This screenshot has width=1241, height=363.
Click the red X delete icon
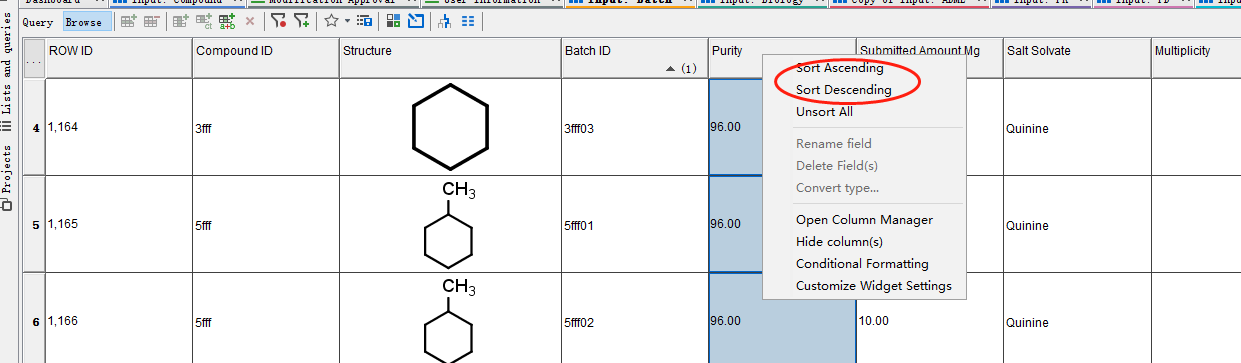point(250,21)
